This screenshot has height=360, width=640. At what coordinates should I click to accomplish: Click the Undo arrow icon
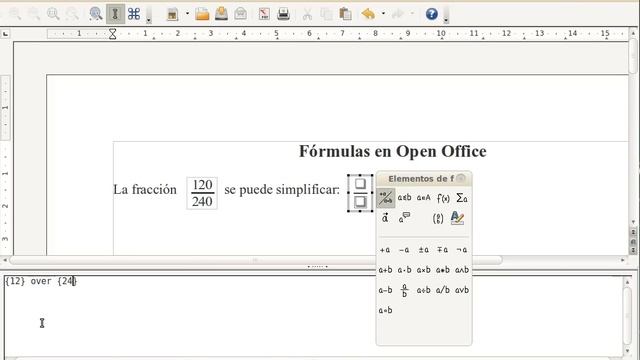coord(368,14)
